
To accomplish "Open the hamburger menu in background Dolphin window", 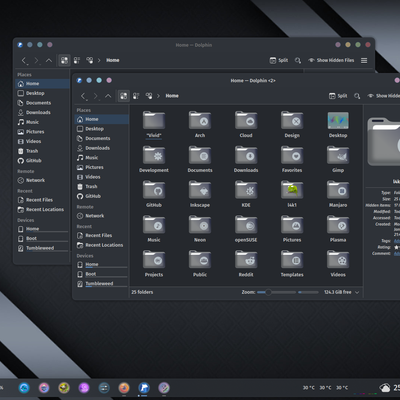I will (x=364, y=60).
